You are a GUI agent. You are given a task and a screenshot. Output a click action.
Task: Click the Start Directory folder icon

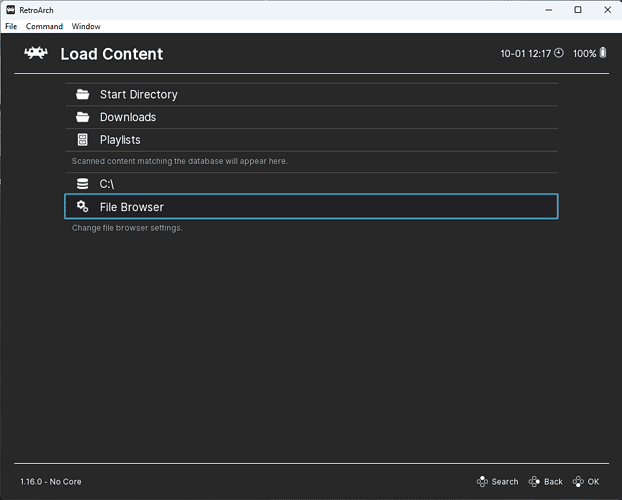click(83, 94)
